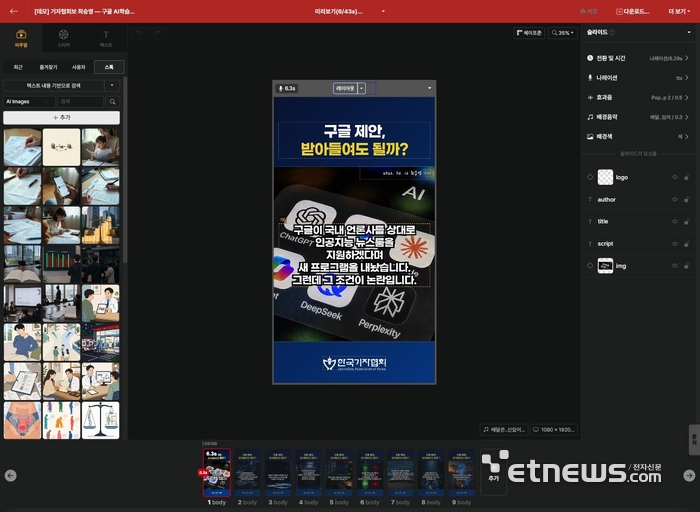Viewport: 700px width, 512px height.
Task: Toggle the lock of author element
Action: click(x=687, y=200)
